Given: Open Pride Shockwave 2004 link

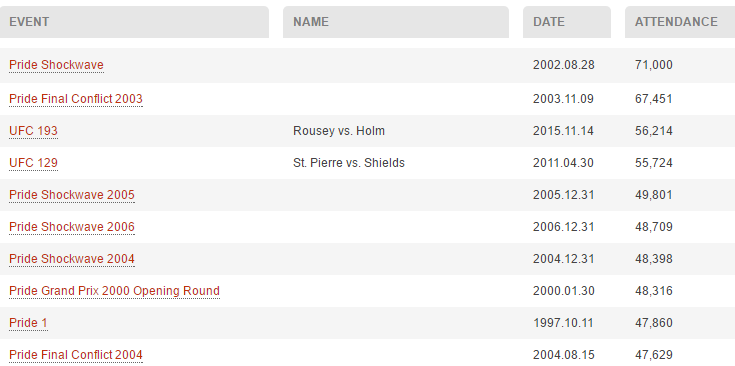Looking at the screenshot, I should point(72,259).
